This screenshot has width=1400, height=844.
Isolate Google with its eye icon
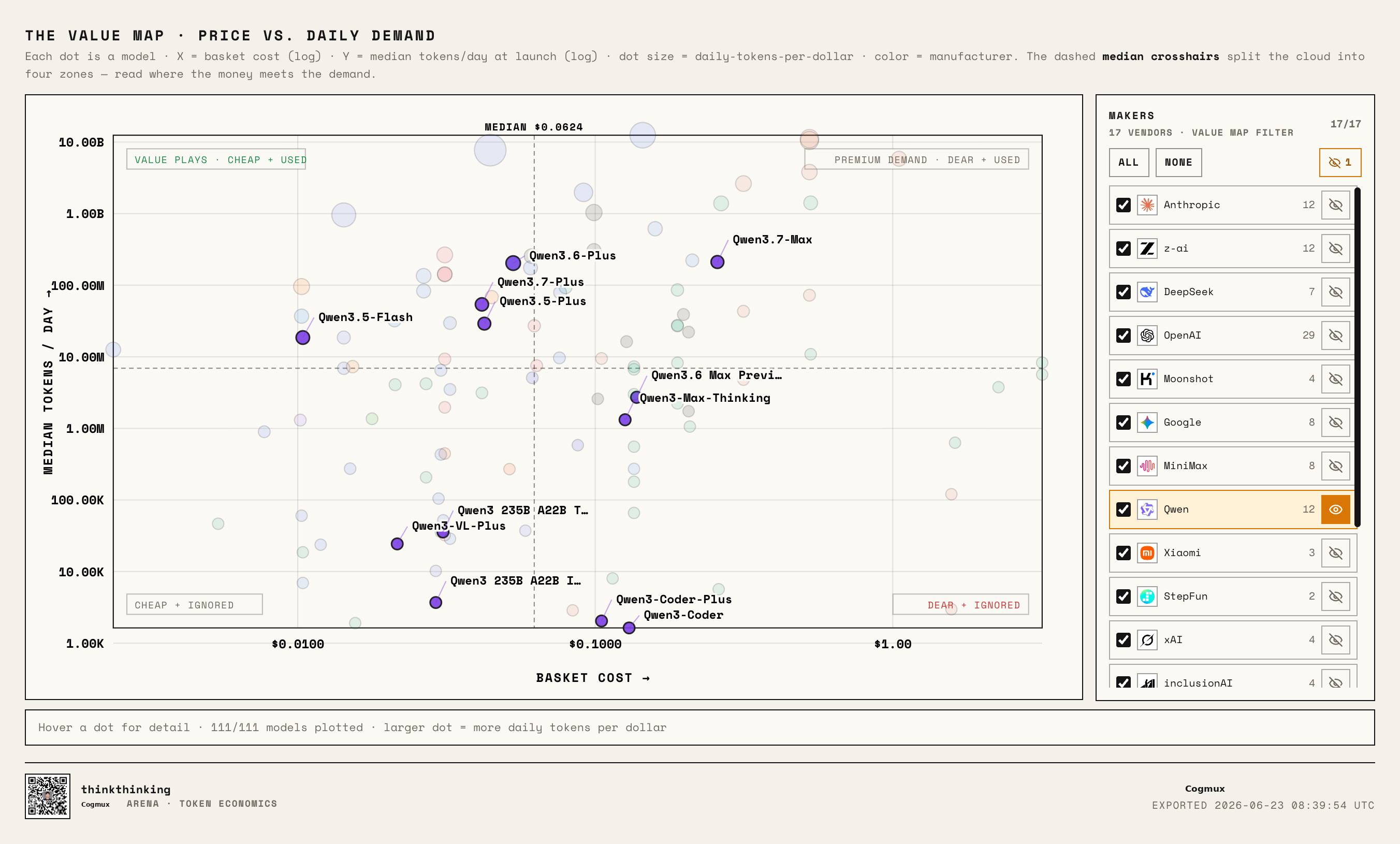point(1335,423)
